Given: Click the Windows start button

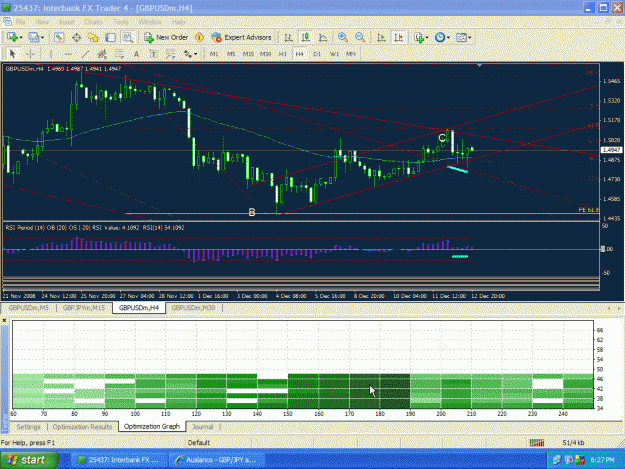Looking at the screenshot, I should (x=29, y=460).
